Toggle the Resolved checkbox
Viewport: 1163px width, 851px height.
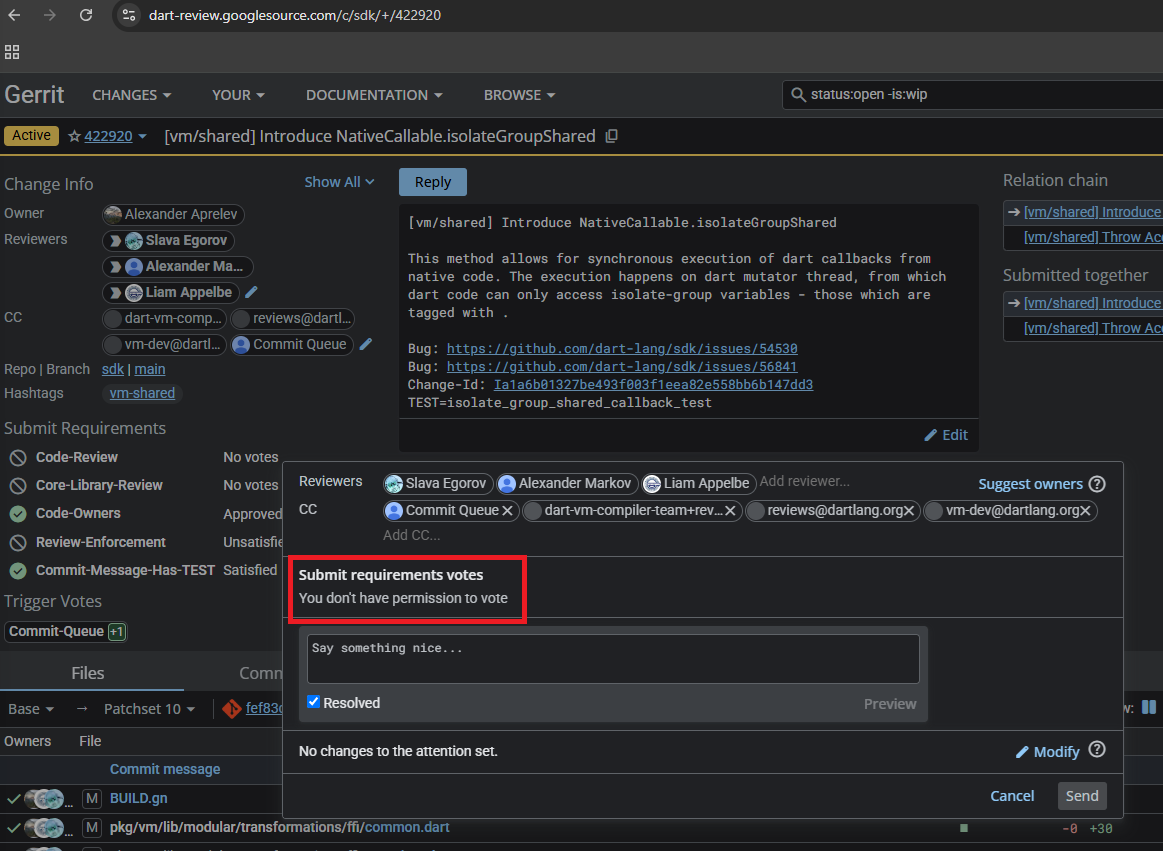click(x=314, y=702)
